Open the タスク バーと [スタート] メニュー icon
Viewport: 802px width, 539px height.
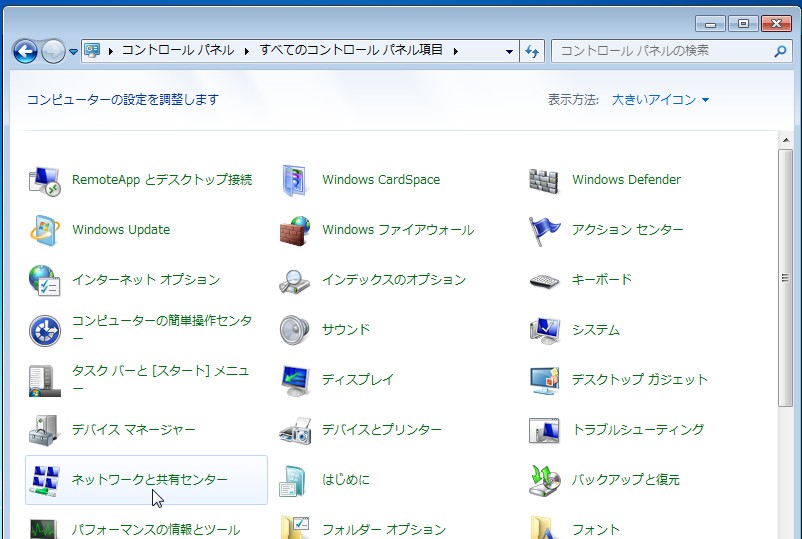tap(44, 380)
